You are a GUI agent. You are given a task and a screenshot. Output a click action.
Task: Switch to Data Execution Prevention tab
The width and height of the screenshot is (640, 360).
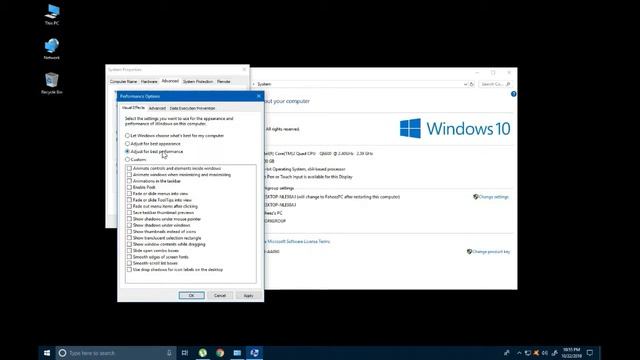(x=192, y=108)
